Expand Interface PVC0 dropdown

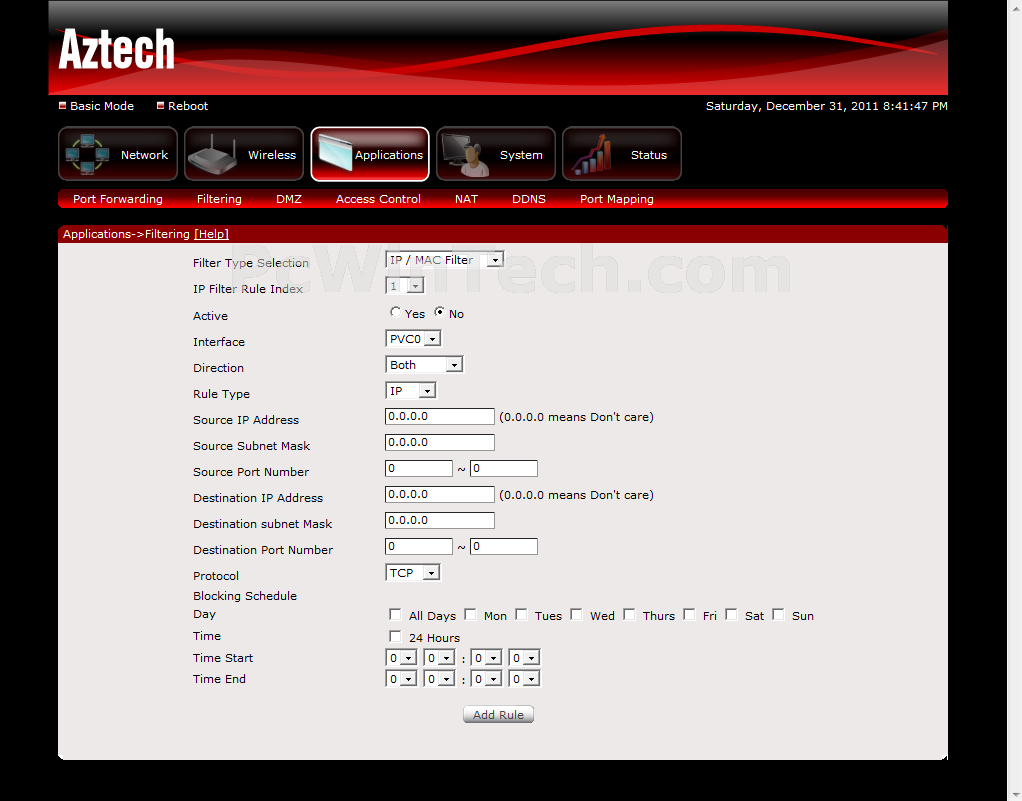pos(413,339)
